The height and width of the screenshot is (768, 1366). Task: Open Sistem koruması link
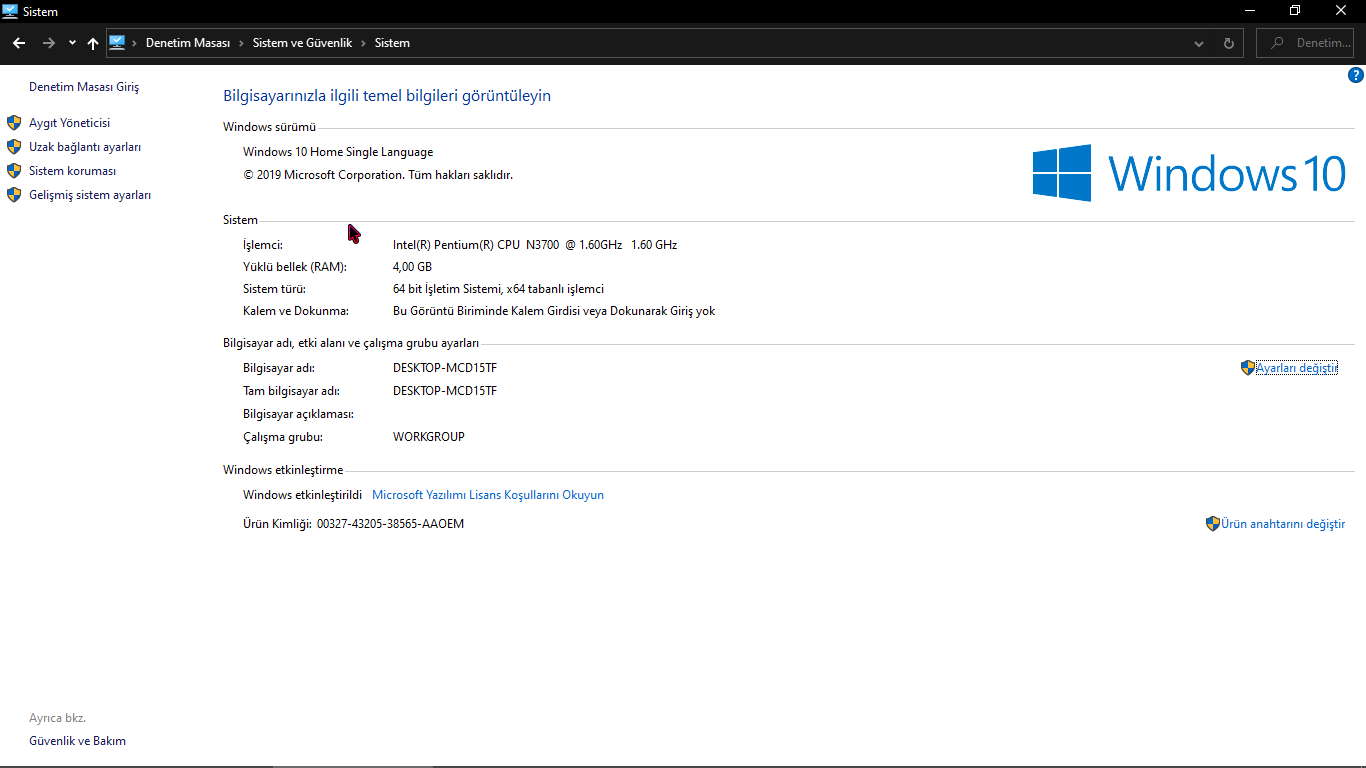pyautogui.click(x=72, y=171)
